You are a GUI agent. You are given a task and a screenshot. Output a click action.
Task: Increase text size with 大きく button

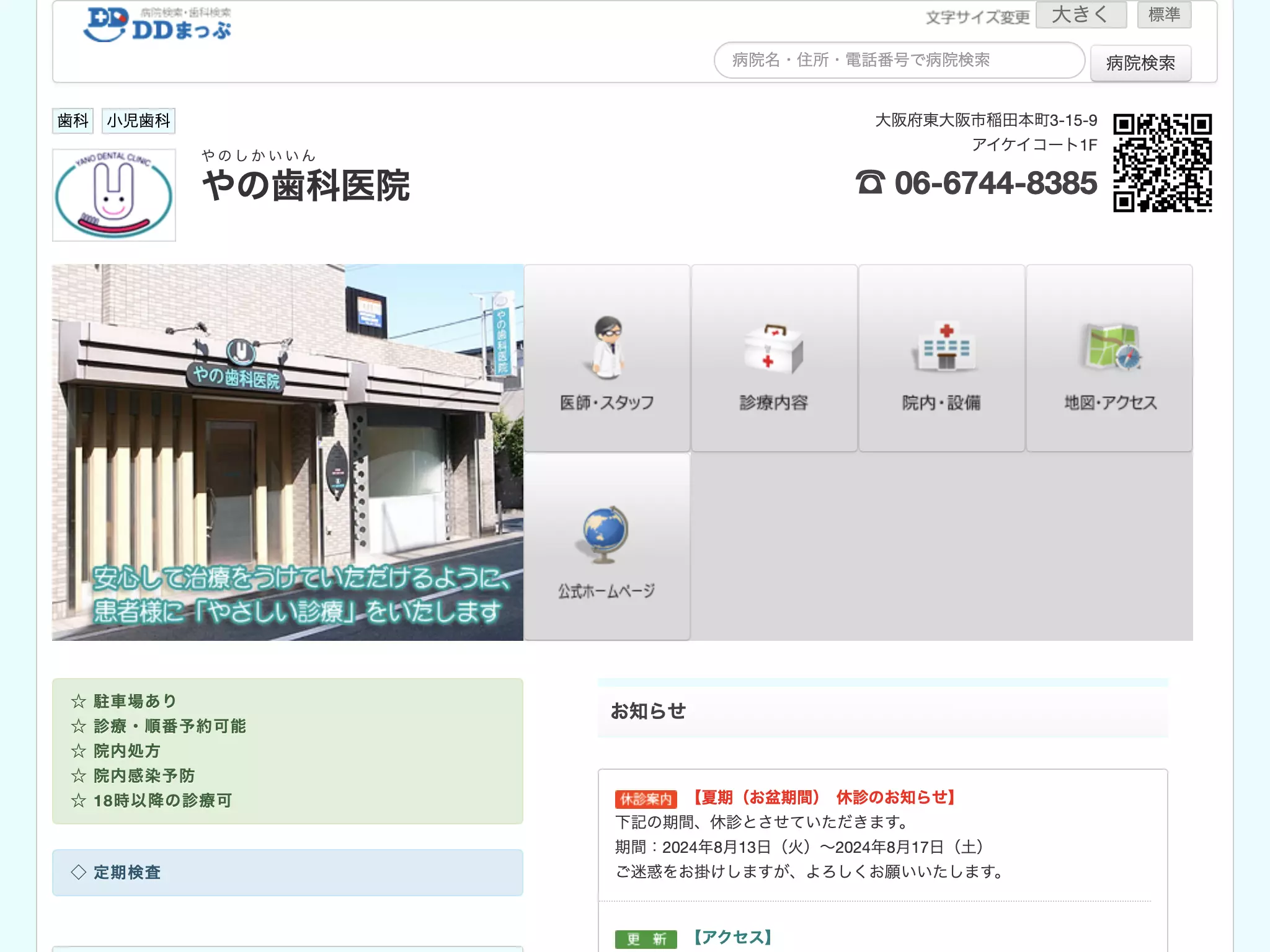1081,14
